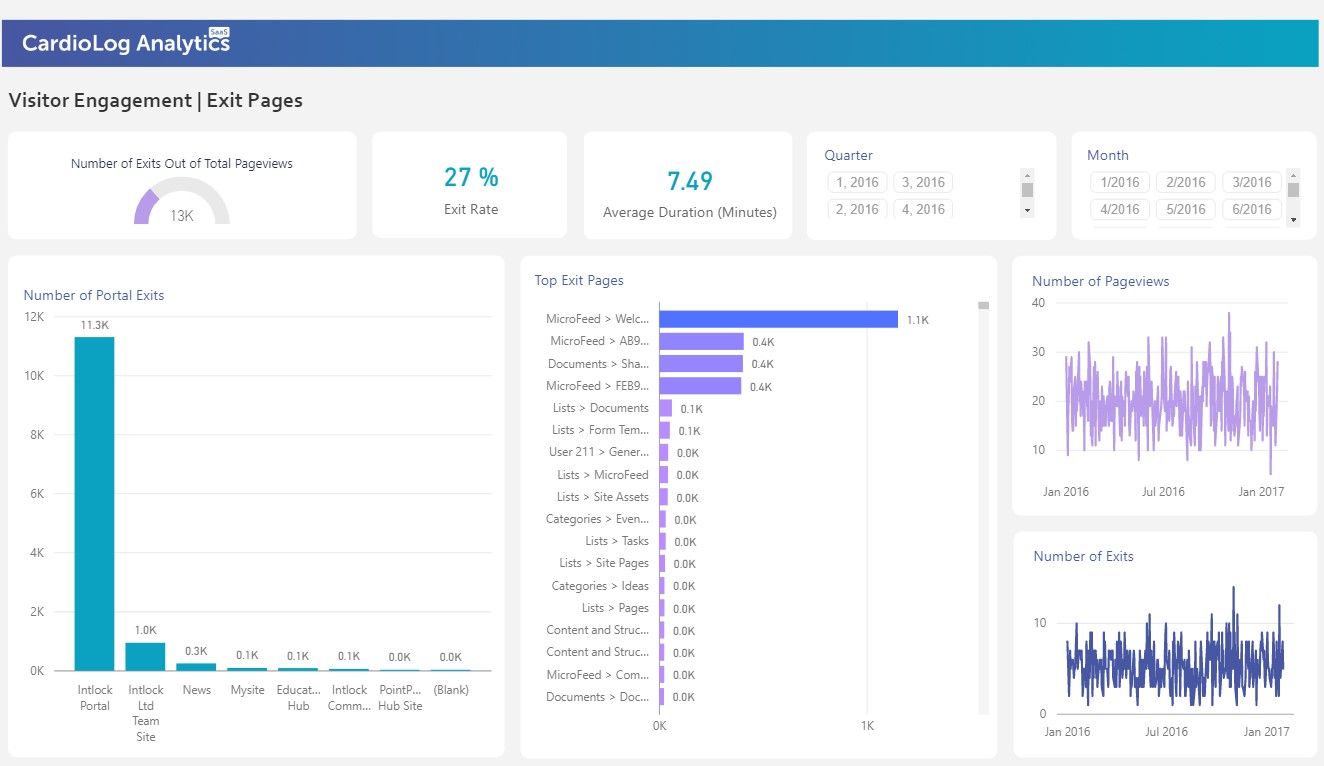The width and height of the screenshot is (1324, 766).
Task: Filter by month 5/2016
Action: [1186, 209]
